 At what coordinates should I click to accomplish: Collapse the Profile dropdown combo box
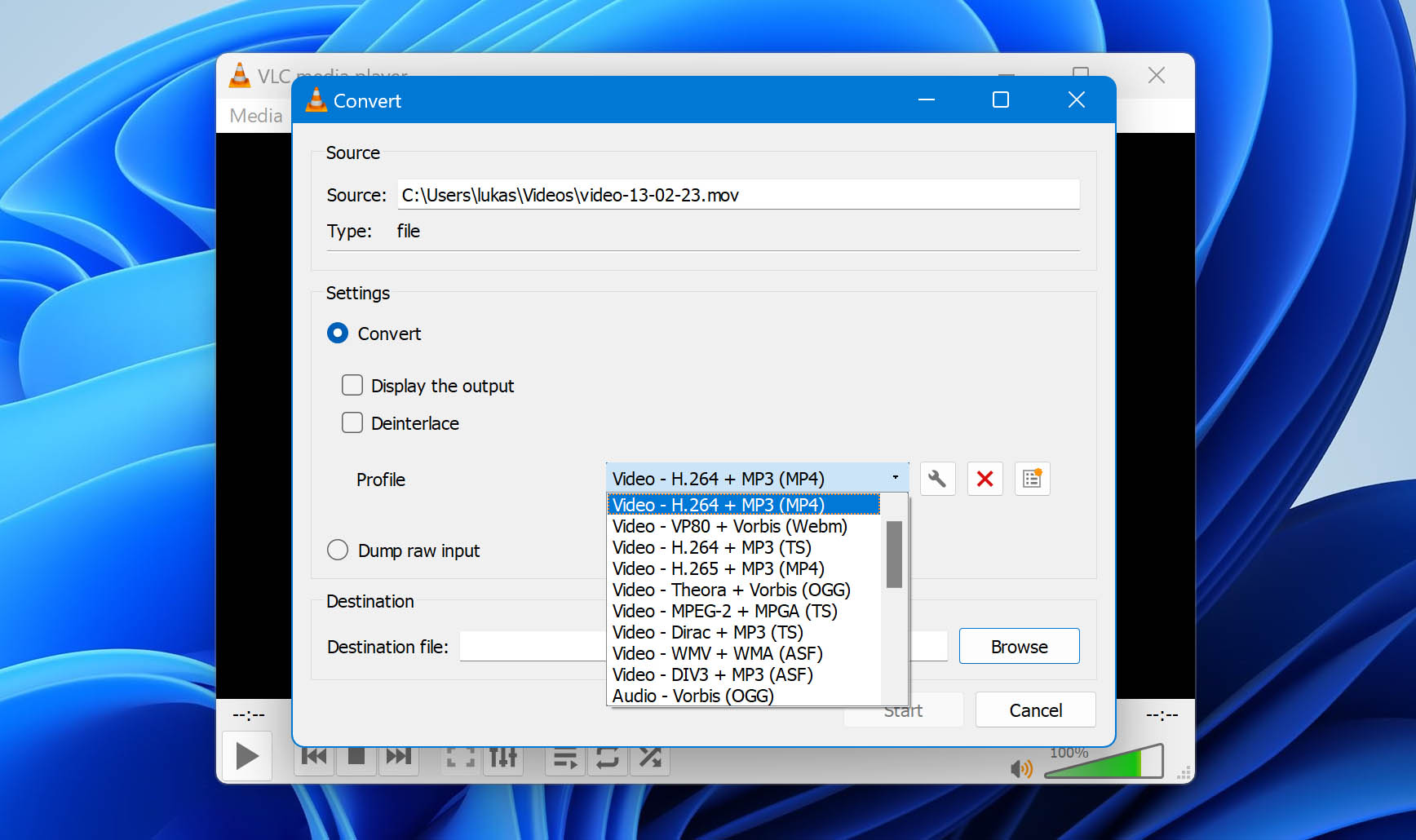[757, 478]
